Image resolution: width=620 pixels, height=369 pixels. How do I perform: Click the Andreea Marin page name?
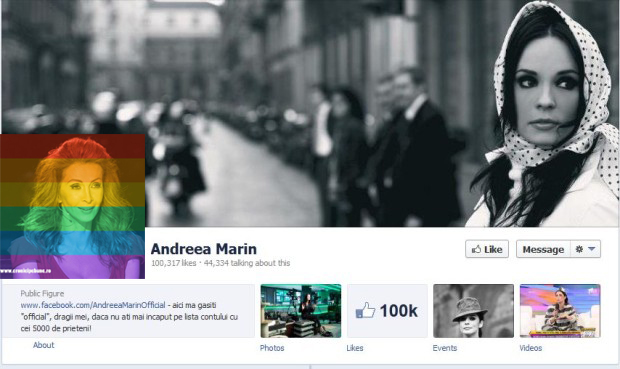[204, 249]
